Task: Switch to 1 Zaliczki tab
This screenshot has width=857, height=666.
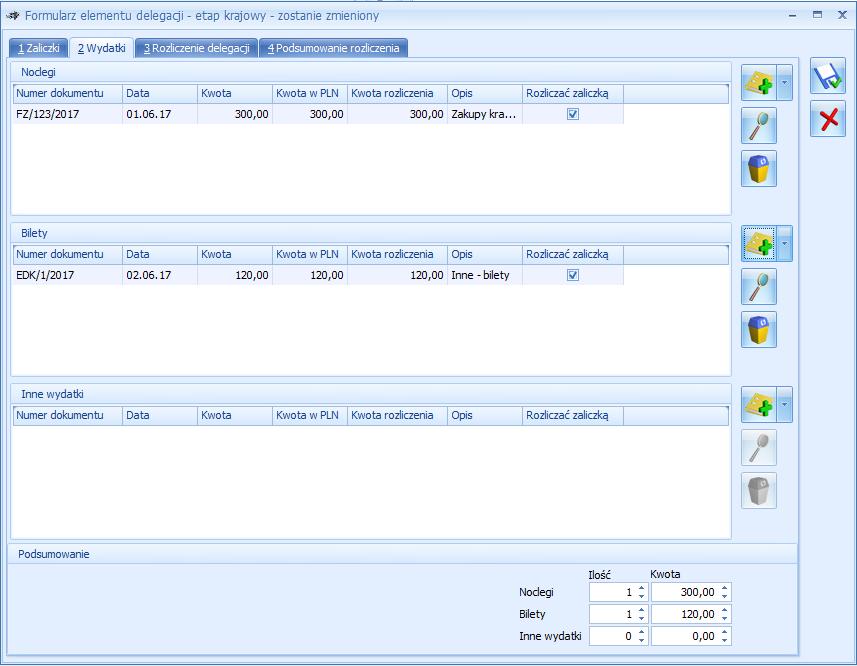Action: coord(38,48)
